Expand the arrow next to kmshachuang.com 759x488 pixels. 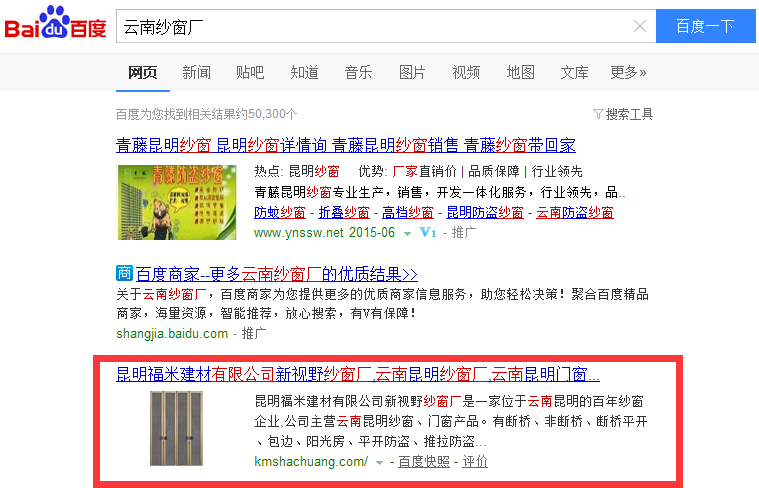click(x=379, y=462)
